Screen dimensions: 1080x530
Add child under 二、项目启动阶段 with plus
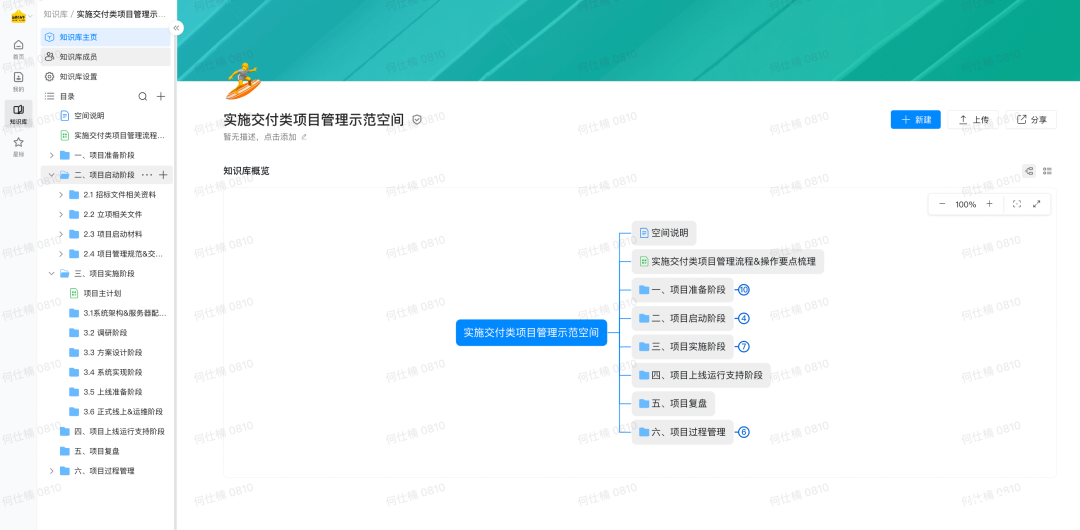point(163,175)
